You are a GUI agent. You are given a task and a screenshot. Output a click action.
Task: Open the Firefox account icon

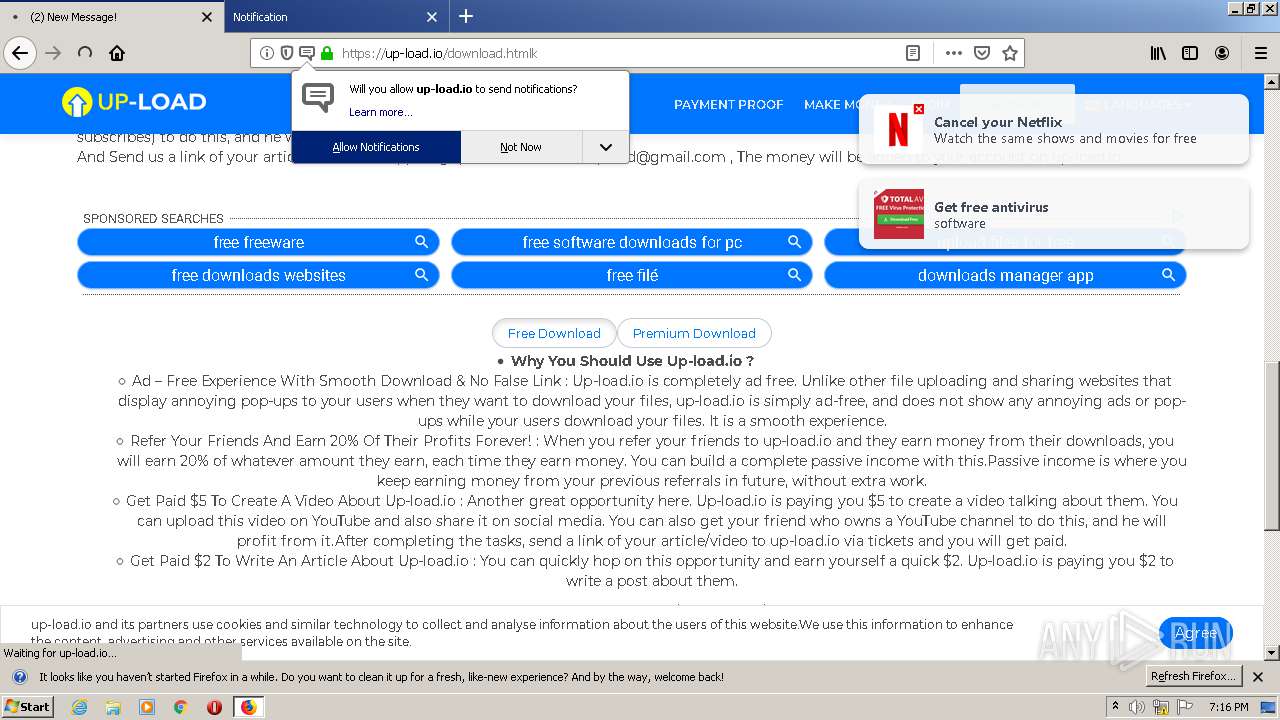tap(1222, 53)
